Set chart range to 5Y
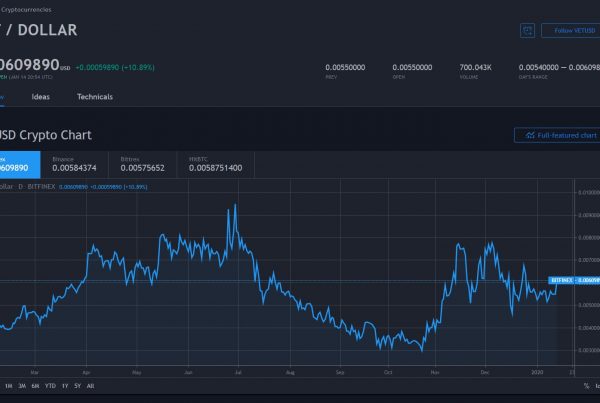This screenshot has height=403, width=600. [78, 386]
